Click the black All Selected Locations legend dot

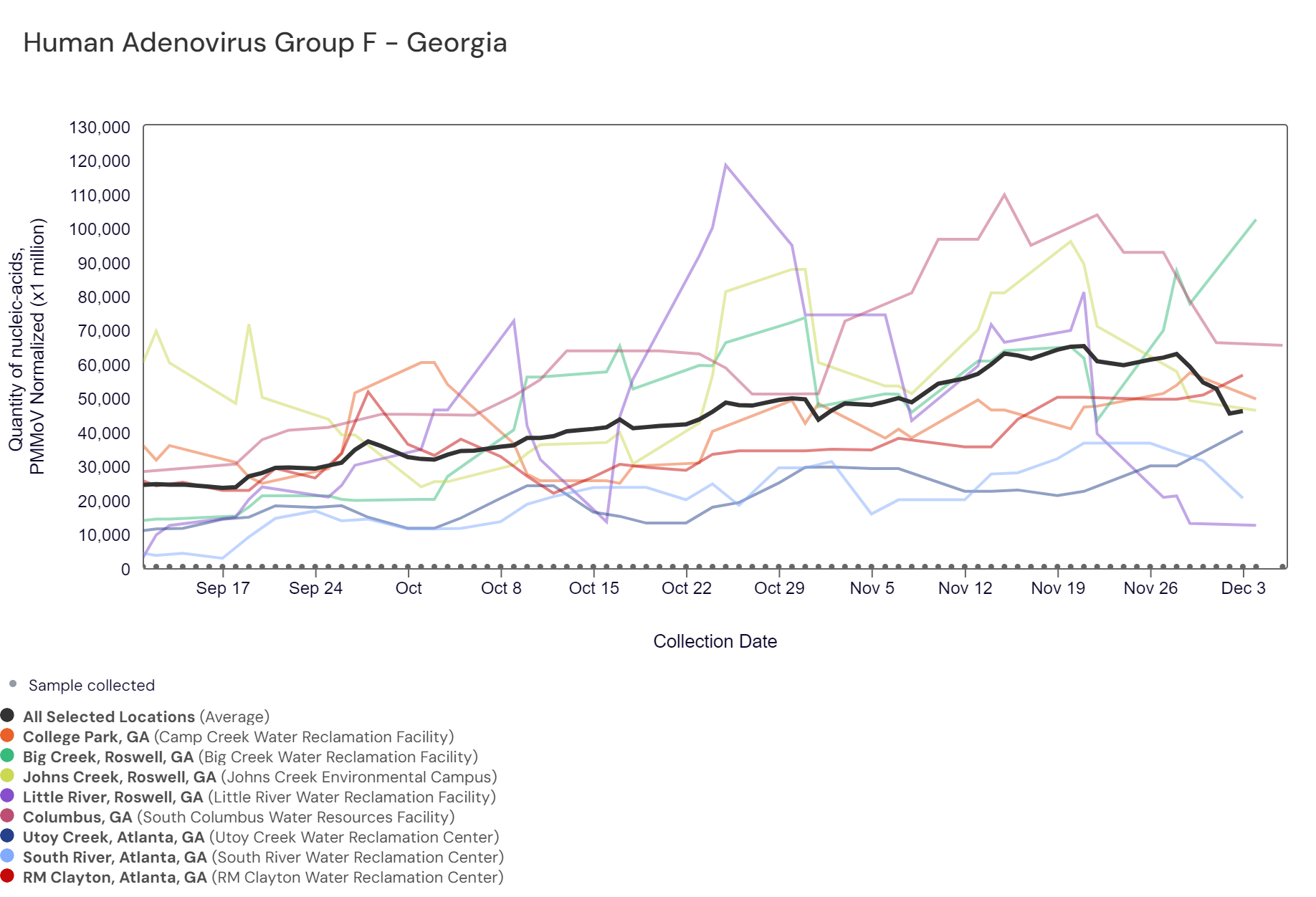8,715
